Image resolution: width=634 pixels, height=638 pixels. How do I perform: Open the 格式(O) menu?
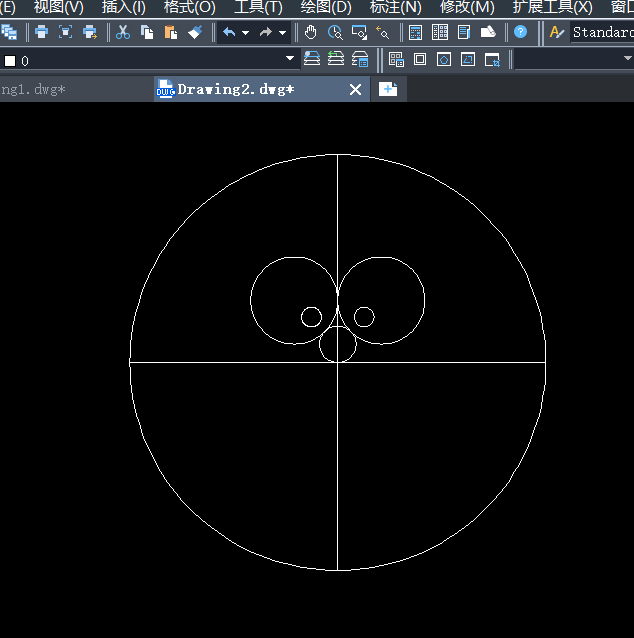coord(190,7)
